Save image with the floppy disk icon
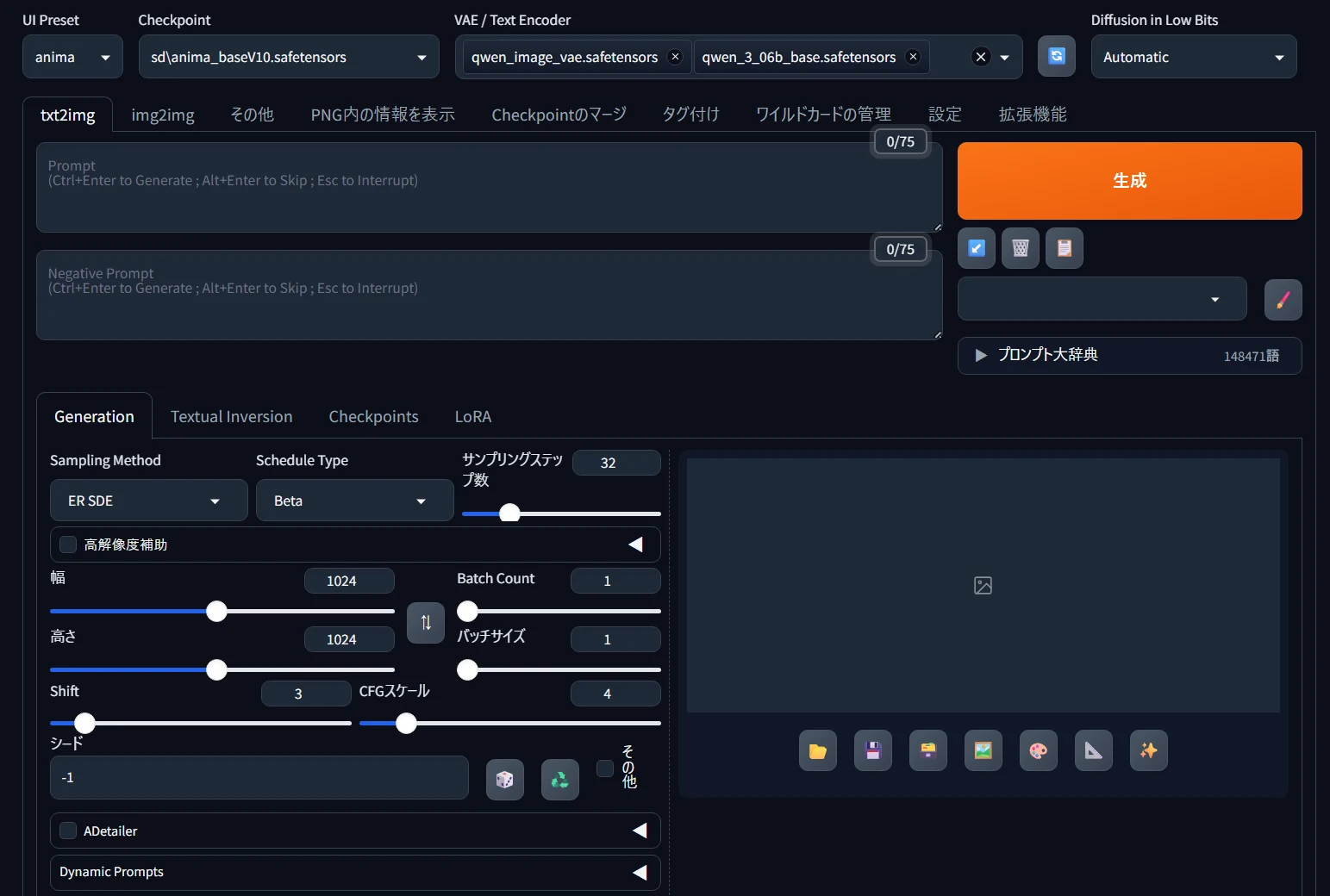Viewport: 1330px width, 896px height. tap(873, 750)
